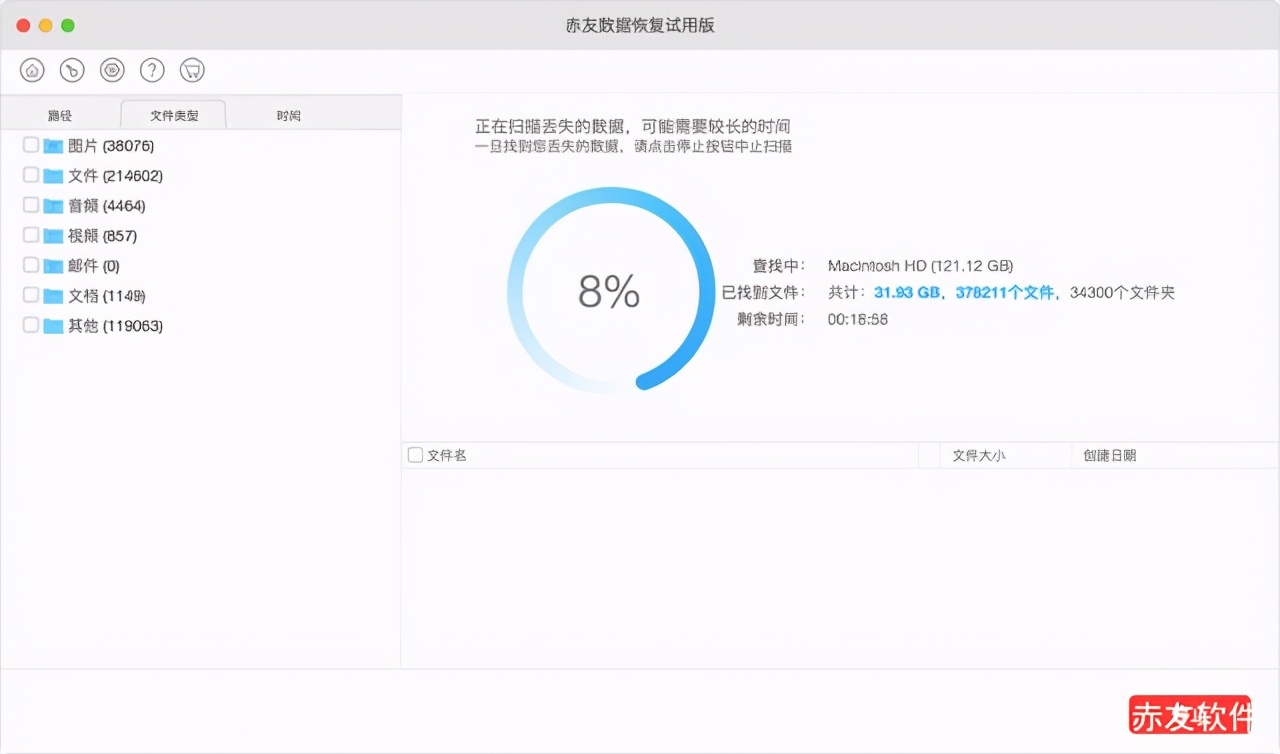This screenshot has height=754, width=1280.
Task: Open the disk/scan selection icon in toolbar
Action: tap(71, 69)
